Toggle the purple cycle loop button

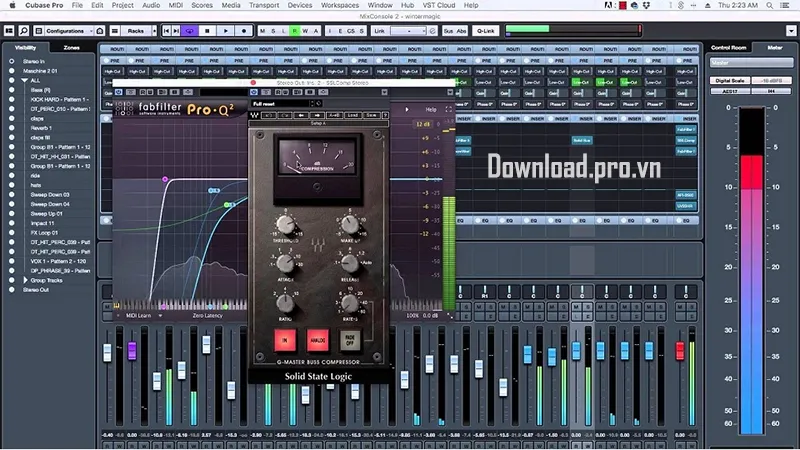coord(190,31)
